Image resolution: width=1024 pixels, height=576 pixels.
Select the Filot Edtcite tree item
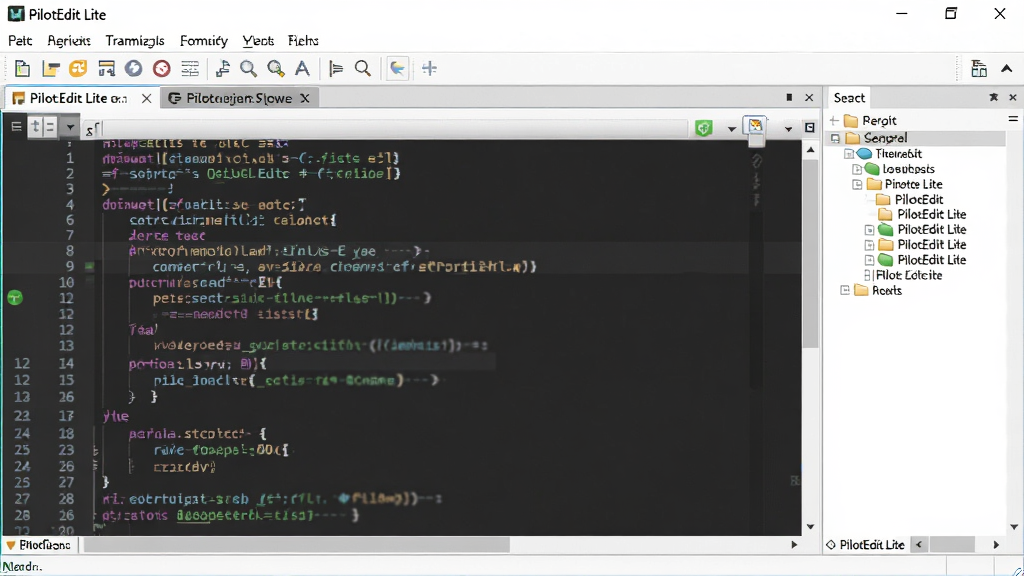pyautogui.click(x=909, y=276)
